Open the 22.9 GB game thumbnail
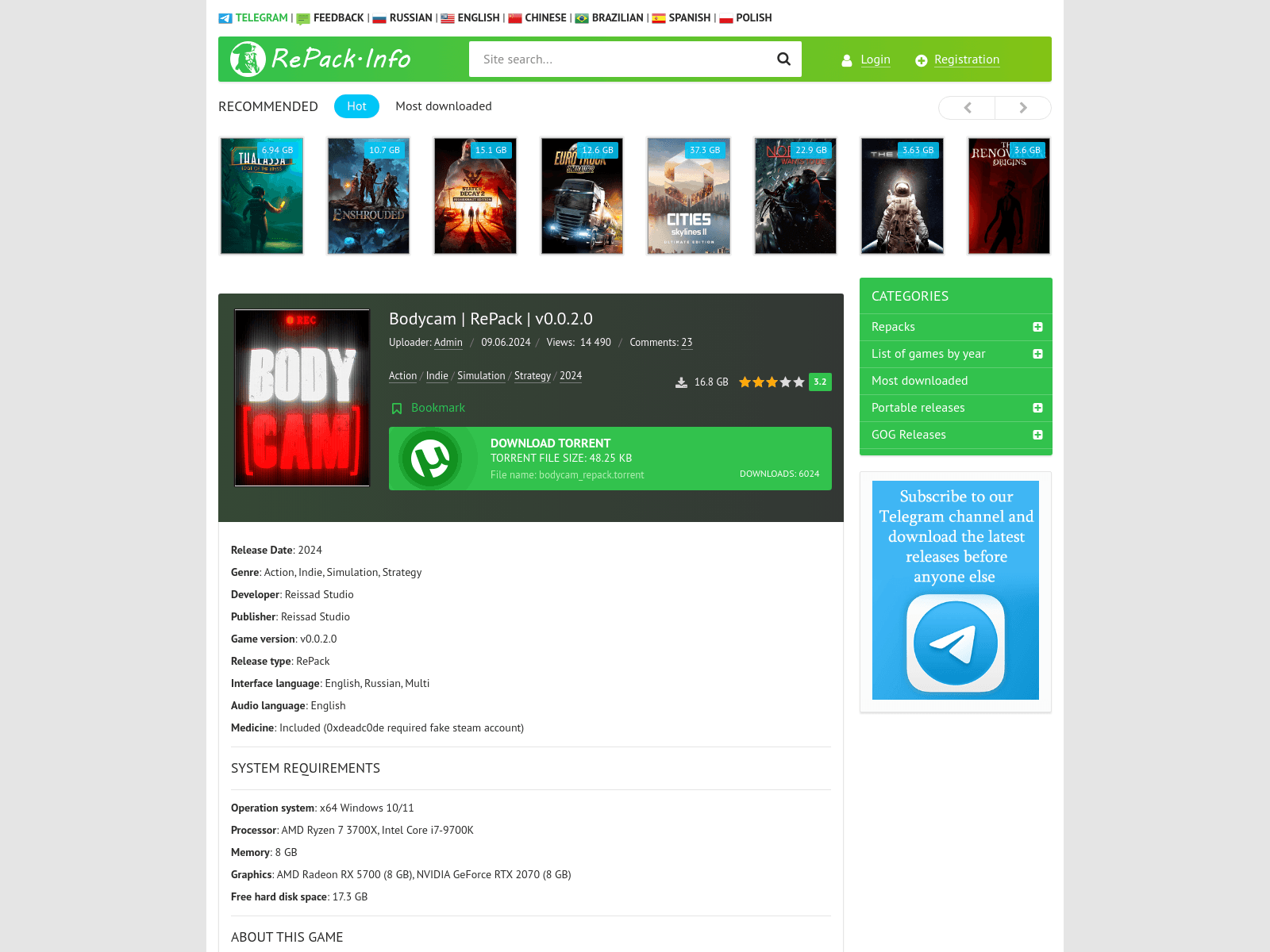1270x952 pixels. coord(795,196)
